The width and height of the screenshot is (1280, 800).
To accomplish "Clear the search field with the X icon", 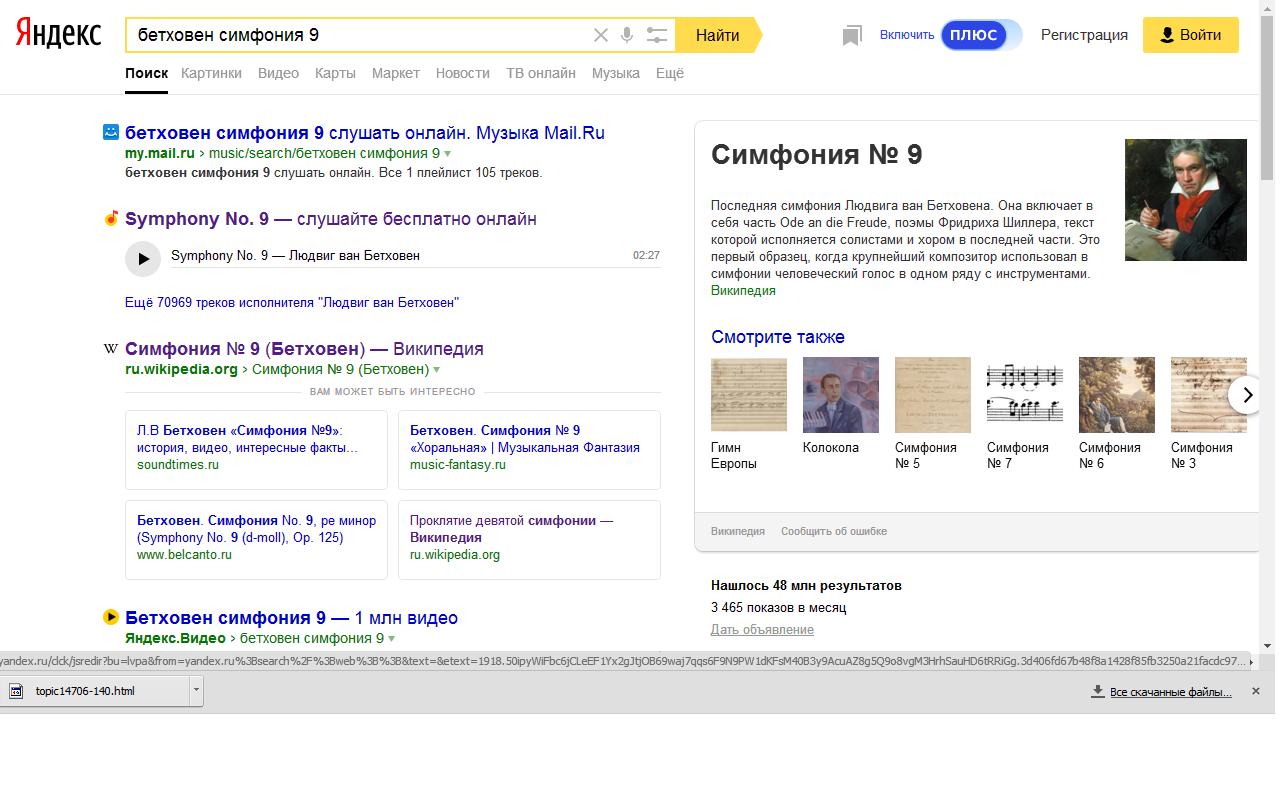I will 601,35.
